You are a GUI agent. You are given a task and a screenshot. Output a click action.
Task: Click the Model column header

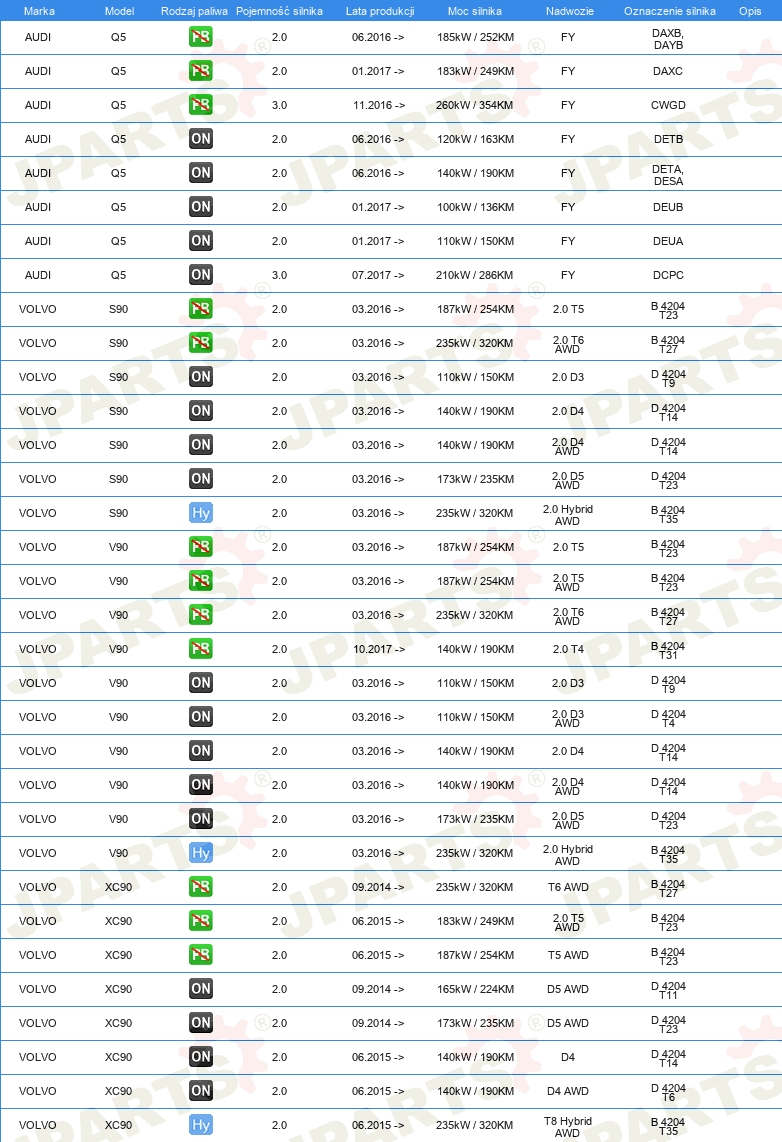click(119, 11)
